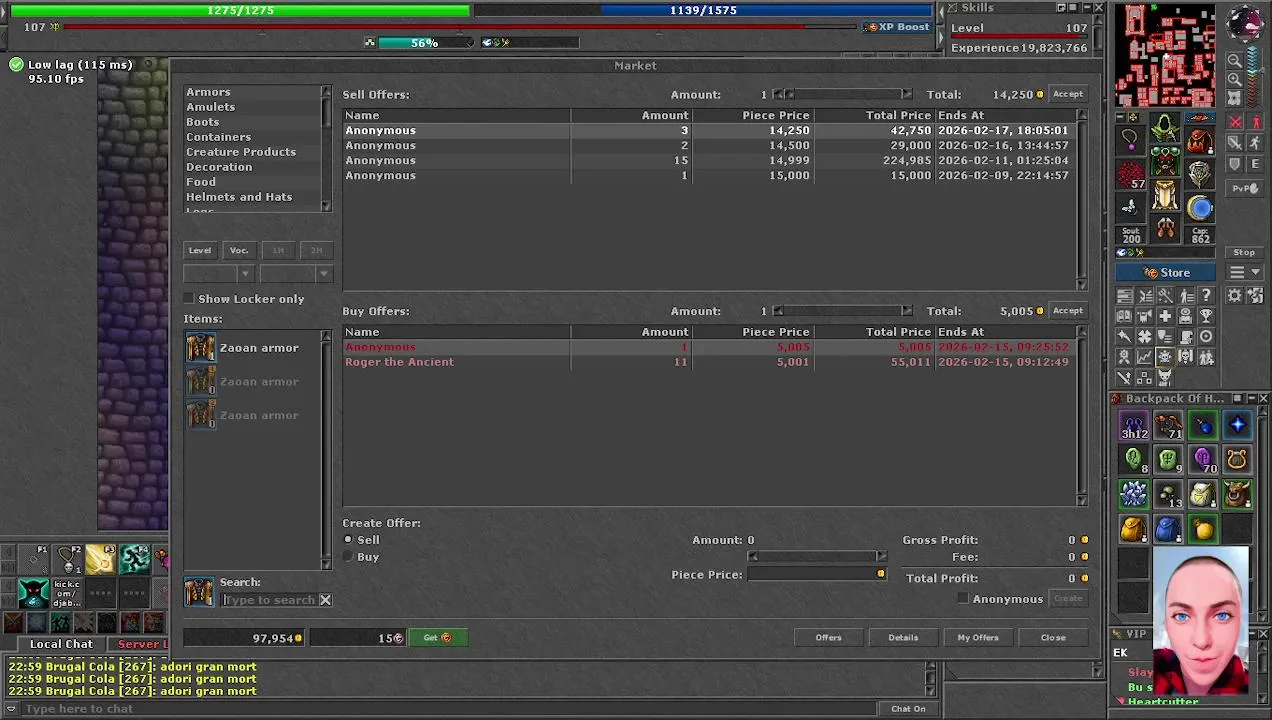Open the trophy icon in side panel
Image resolution: width=1272 pixels, height=720 pixels.
pyautogui.click(x=1206, y=316)
